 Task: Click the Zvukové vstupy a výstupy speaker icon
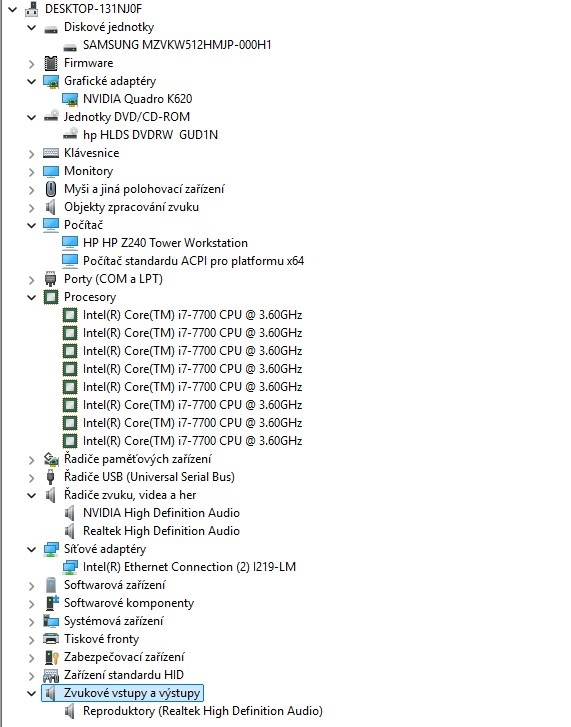51,693
